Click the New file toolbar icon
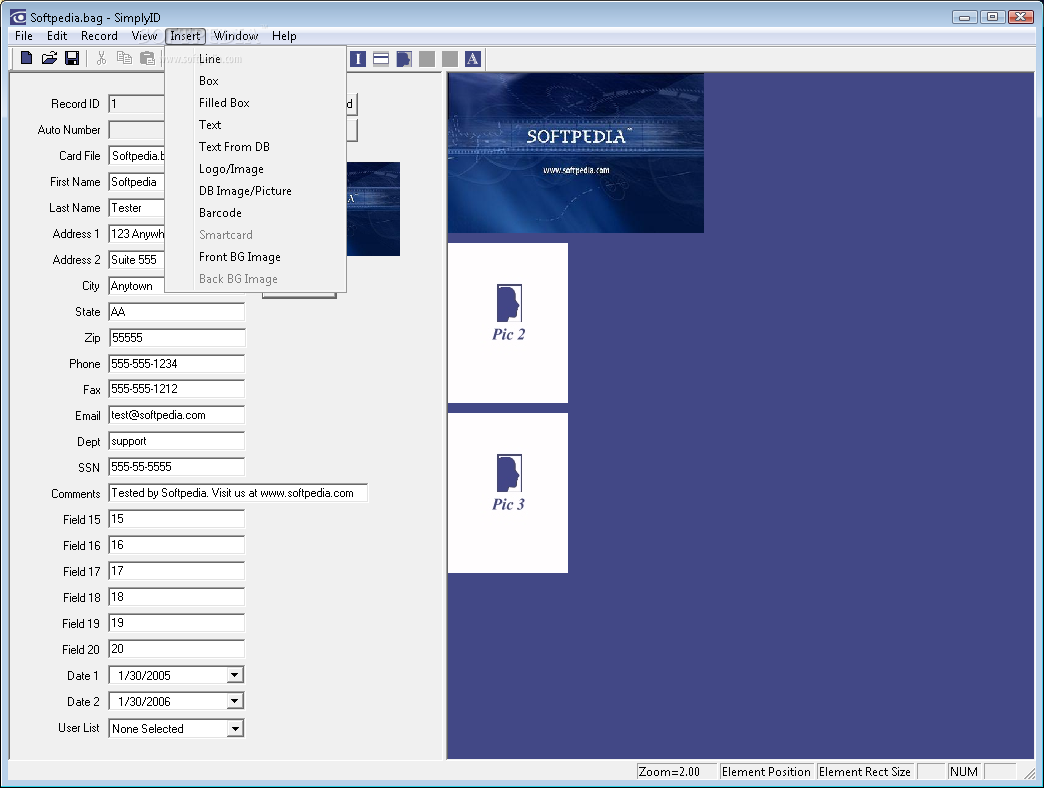1044x788 pixels. coord(26,59)
